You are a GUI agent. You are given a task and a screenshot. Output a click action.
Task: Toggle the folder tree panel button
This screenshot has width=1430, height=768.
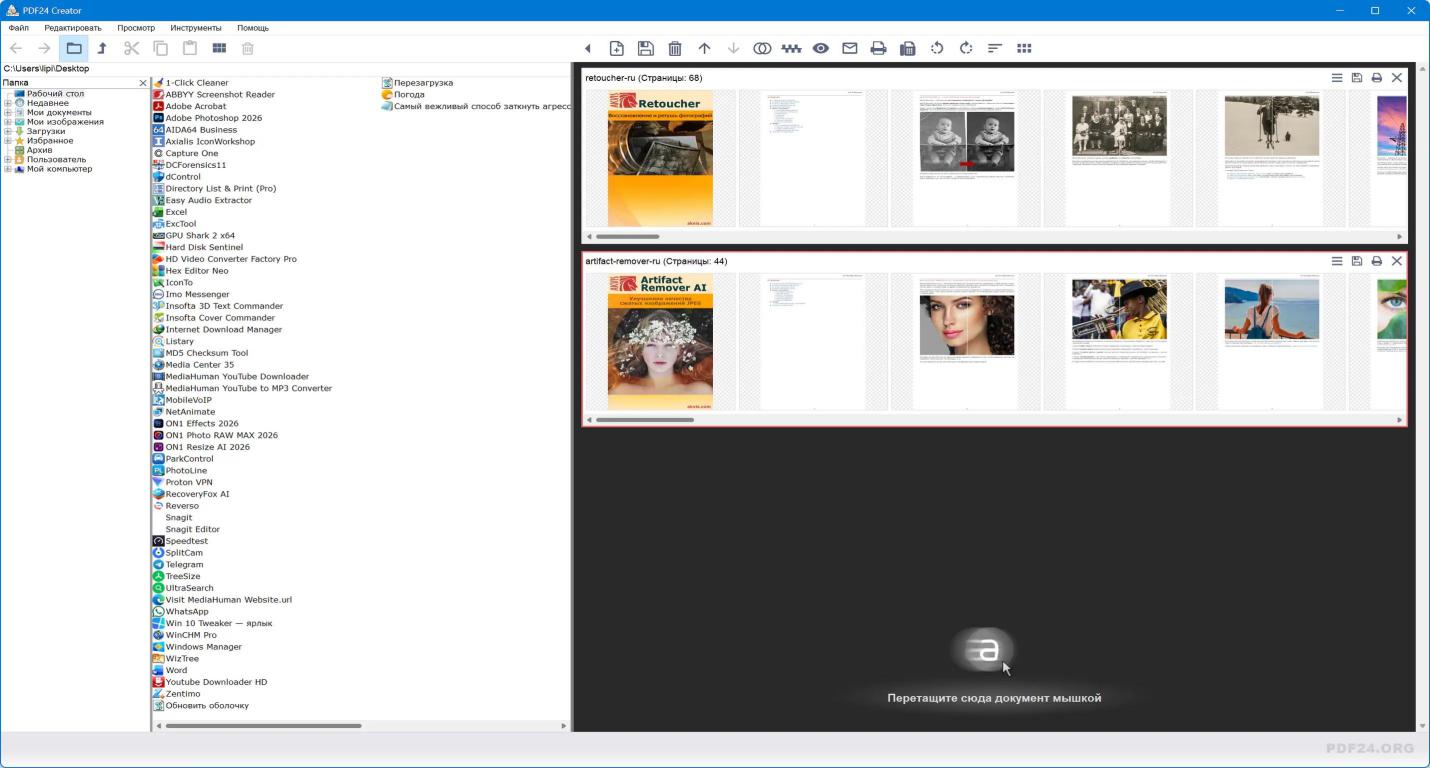[x=74, y=48]
